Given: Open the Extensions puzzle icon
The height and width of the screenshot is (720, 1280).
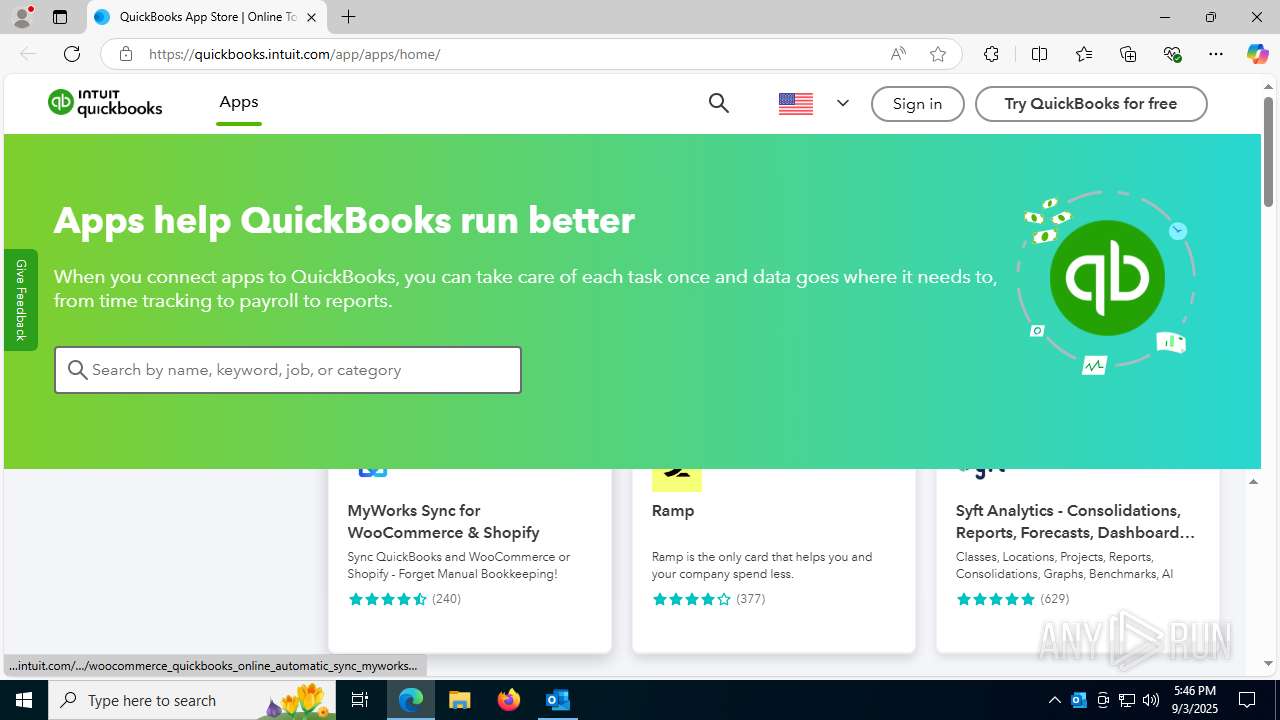Looking at the screenshot, I should (x=991, y=54).
